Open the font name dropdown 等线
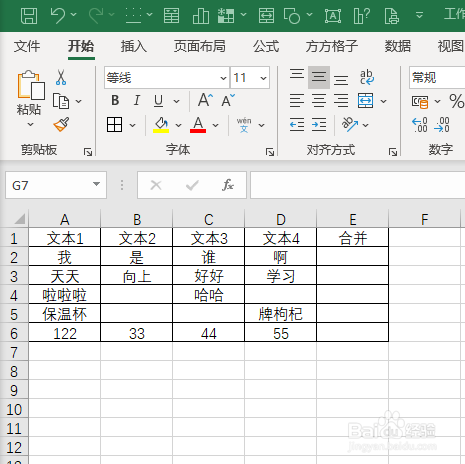465x464 pixels. click(x=223, y=78)
